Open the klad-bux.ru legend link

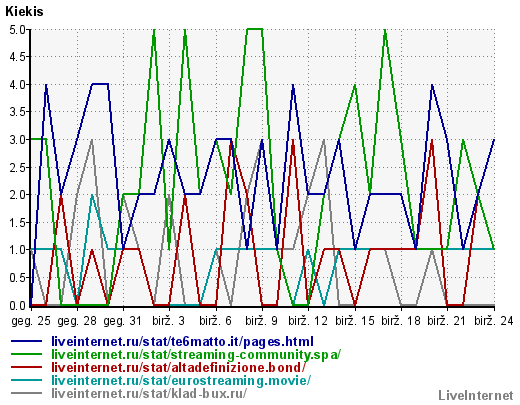[149, 393]
